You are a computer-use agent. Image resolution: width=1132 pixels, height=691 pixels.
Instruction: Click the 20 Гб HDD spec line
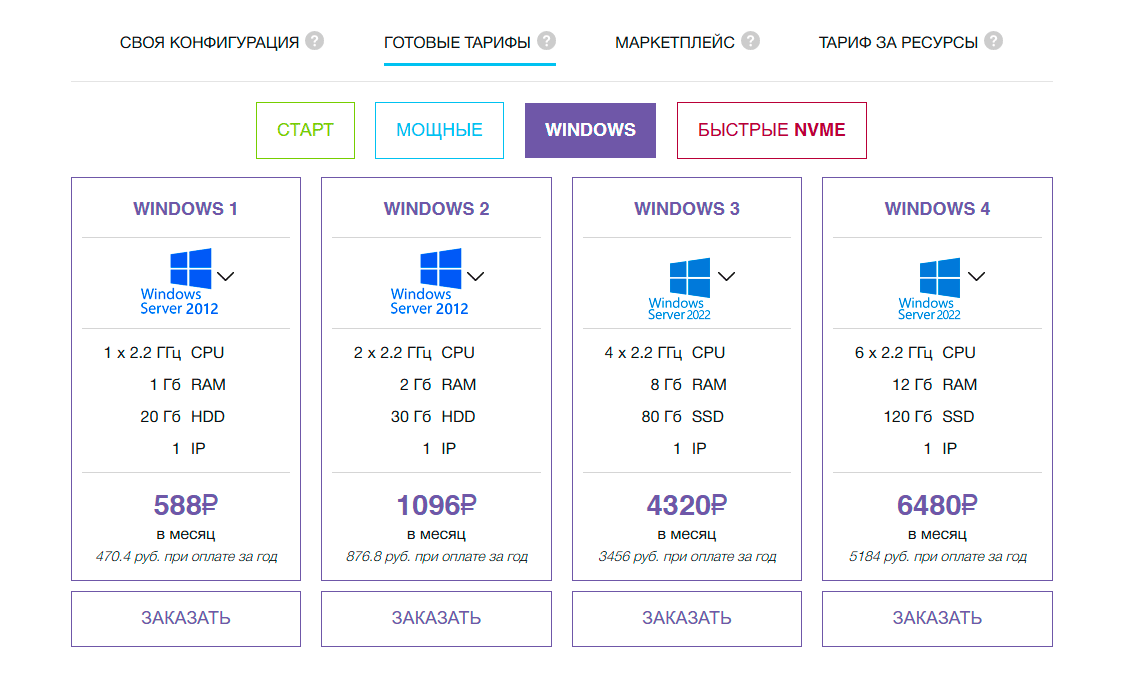tap(183, 417)
